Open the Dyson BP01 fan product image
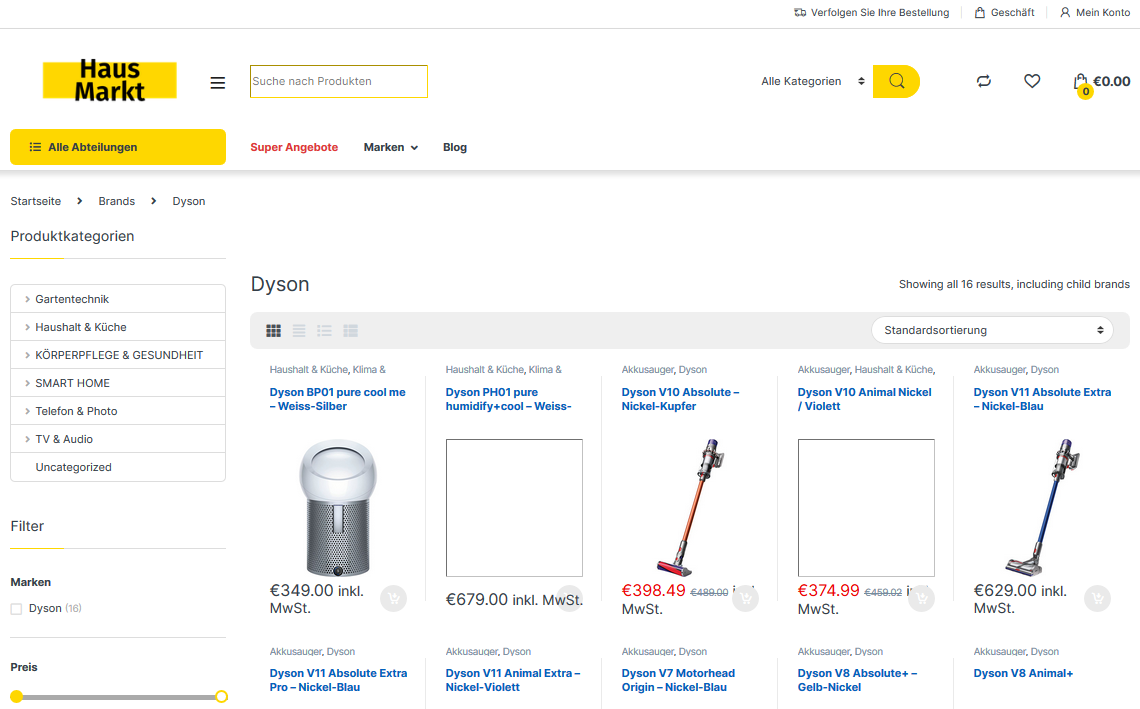 click(338, 508)
